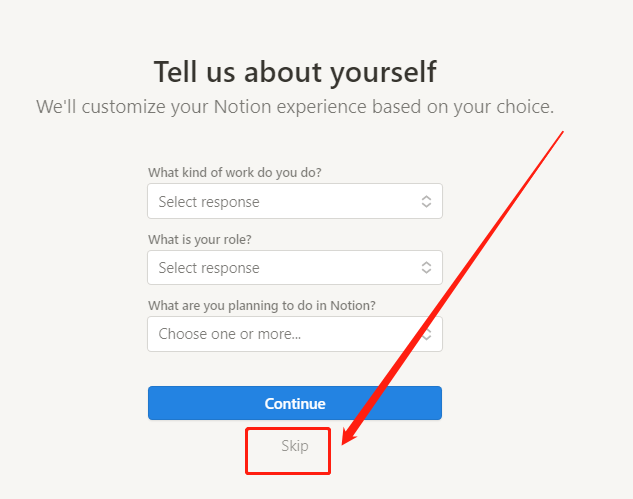
Task: Click the "What is your role?" label
Action: click(199, 239)
